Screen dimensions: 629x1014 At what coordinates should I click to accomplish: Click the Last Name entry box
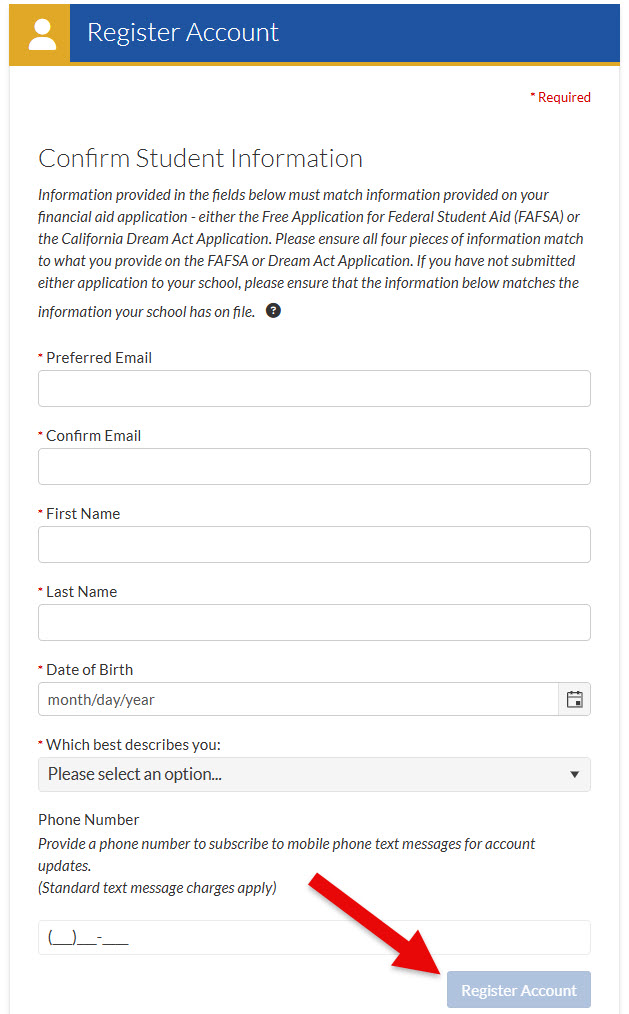pyautogui.click(x=314, y=622)
